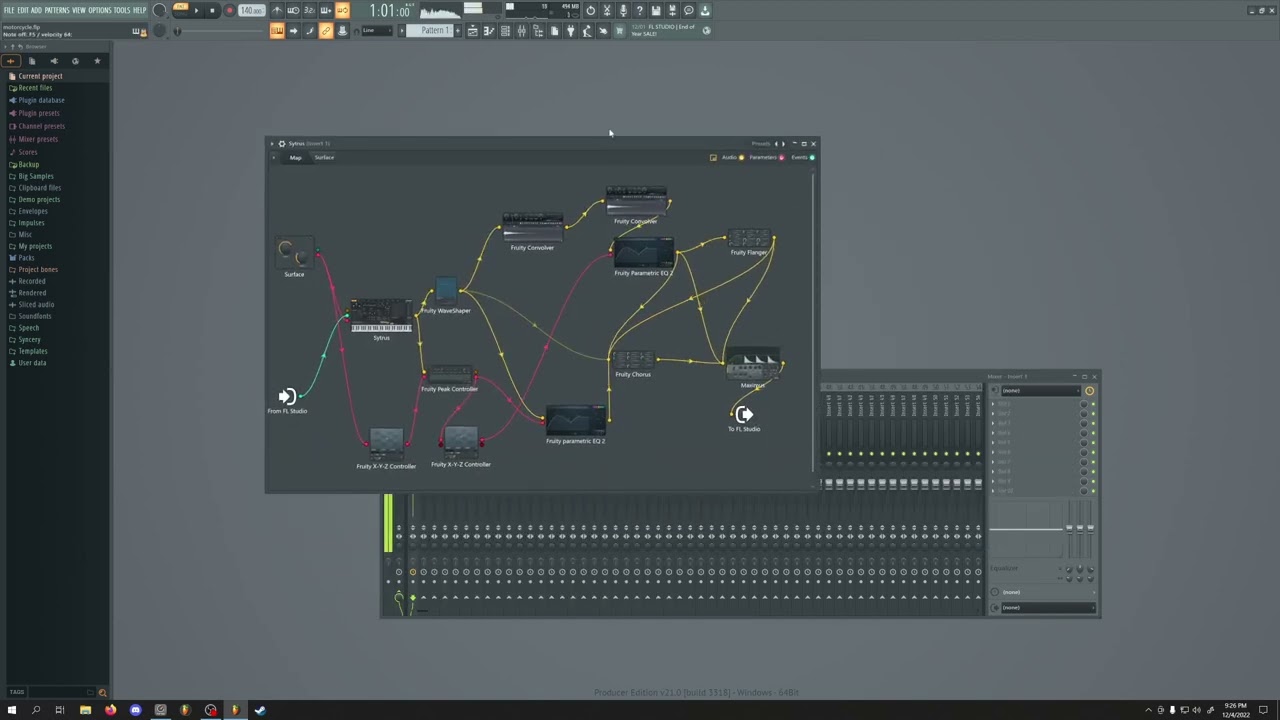
Task: Open the mixer view icon in toolbar
Action: tap(521, 31)
